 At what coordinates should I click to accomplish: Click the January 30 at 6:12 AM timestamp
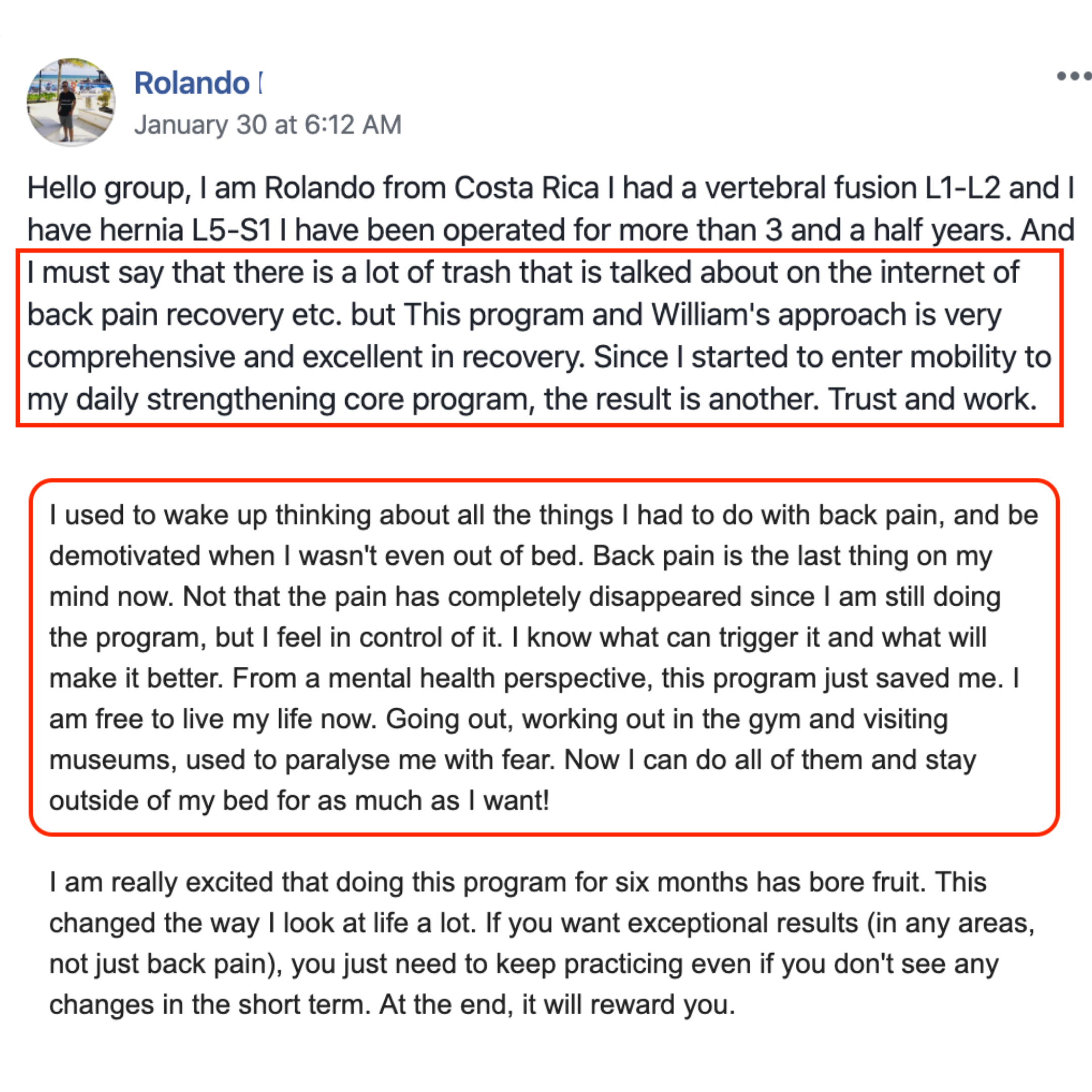pyautogui.click(x=268, y=124)
